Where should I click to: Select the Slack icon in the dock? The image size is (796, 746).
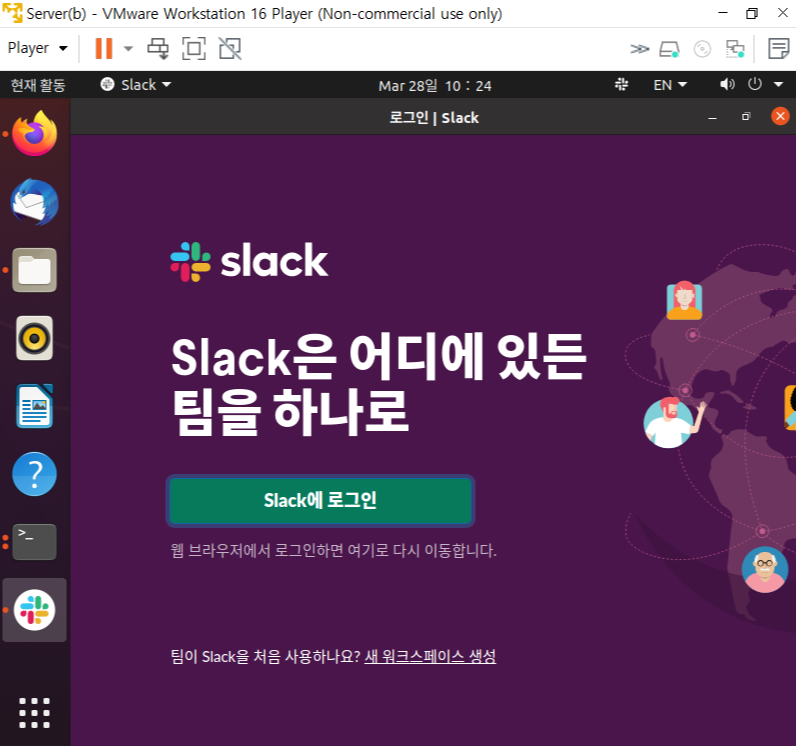click(x=35, y=610)
